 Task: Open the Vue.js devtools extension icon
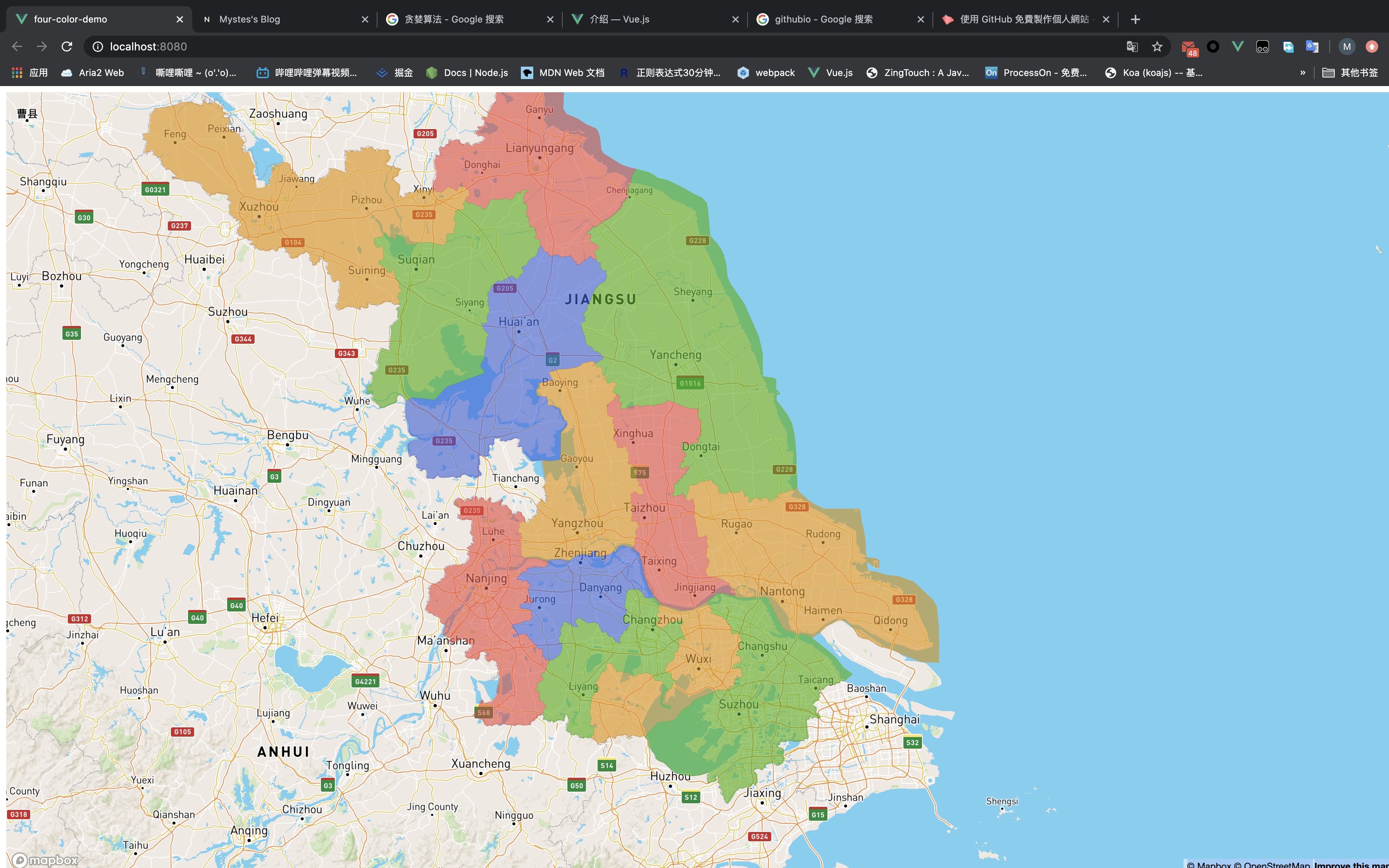(x=1237, y=46)
